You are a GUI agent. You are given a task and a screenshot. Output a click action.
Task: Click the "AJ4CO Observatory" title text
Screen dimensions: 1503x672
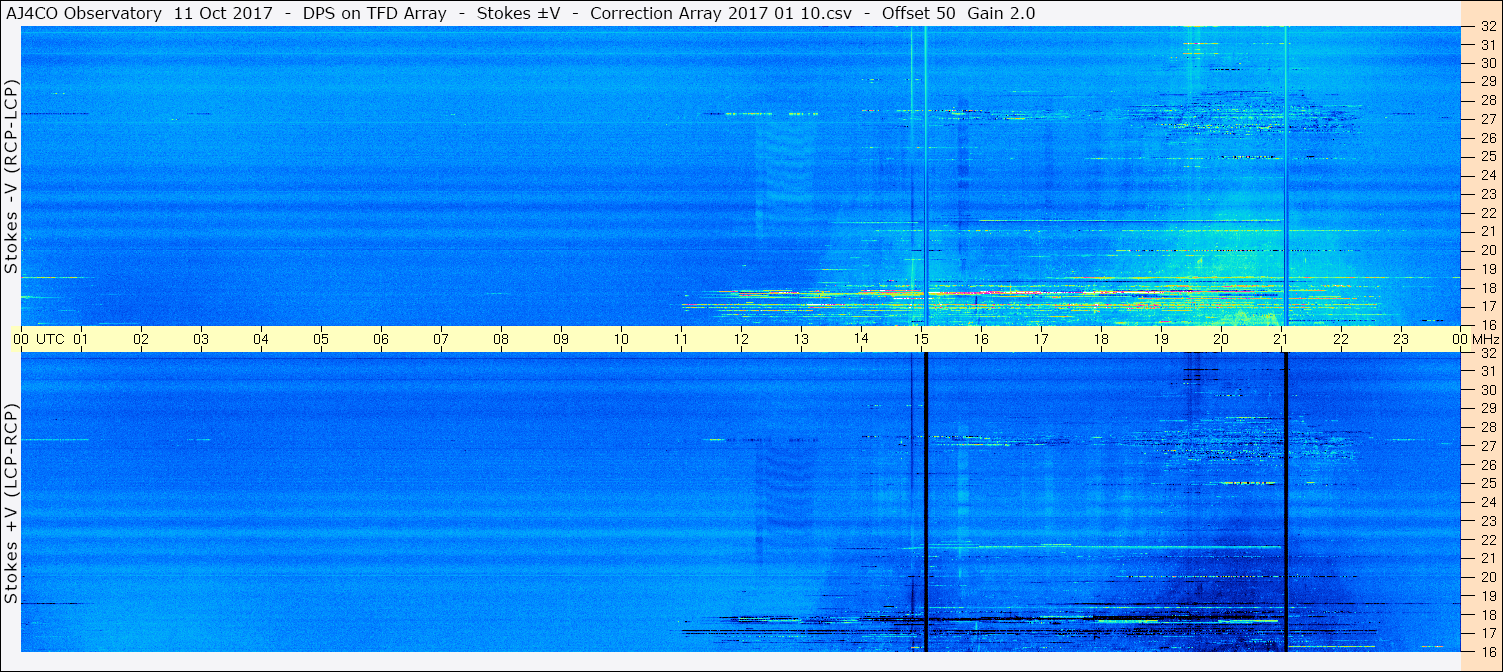[x=82, y=14]
